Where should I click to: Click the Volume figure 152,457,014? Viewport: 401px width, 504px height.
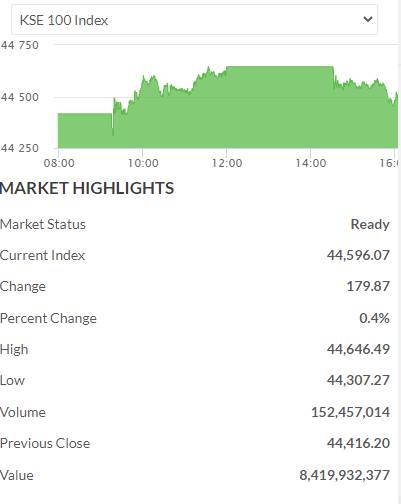(x=350, y=412)
